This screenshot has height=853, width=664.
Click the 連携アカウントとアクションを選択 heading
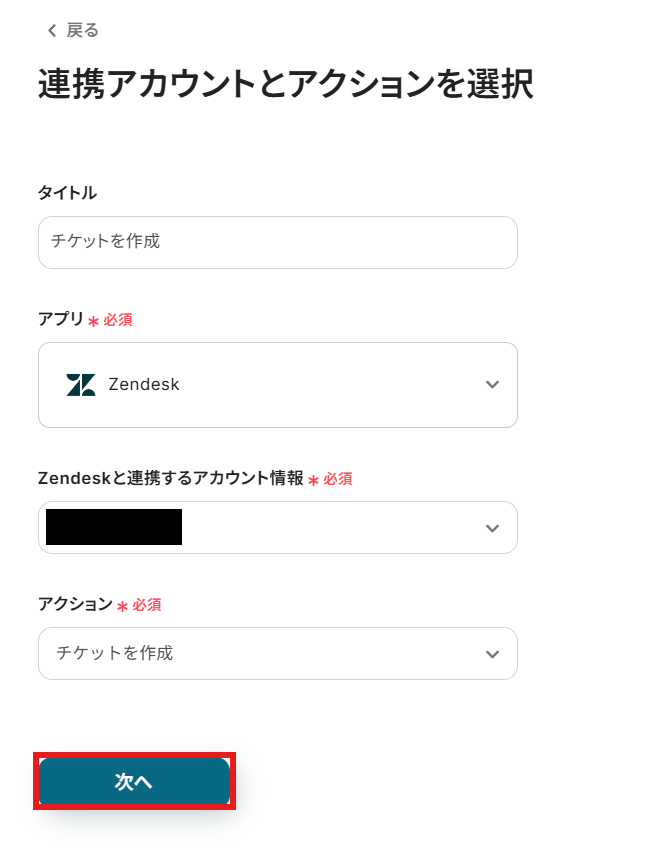point(285,86)
